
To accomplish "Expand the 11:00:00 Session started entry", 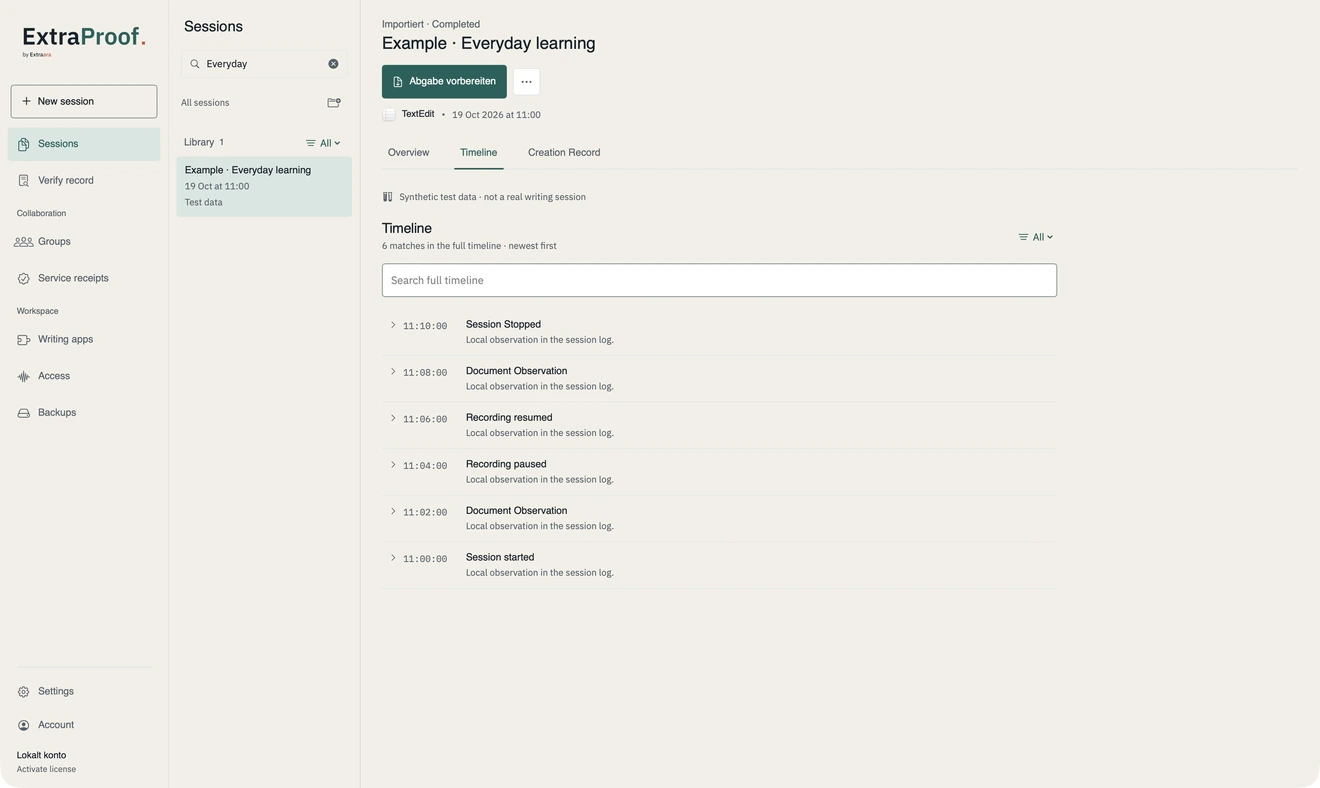I will [x=393, y=558].
